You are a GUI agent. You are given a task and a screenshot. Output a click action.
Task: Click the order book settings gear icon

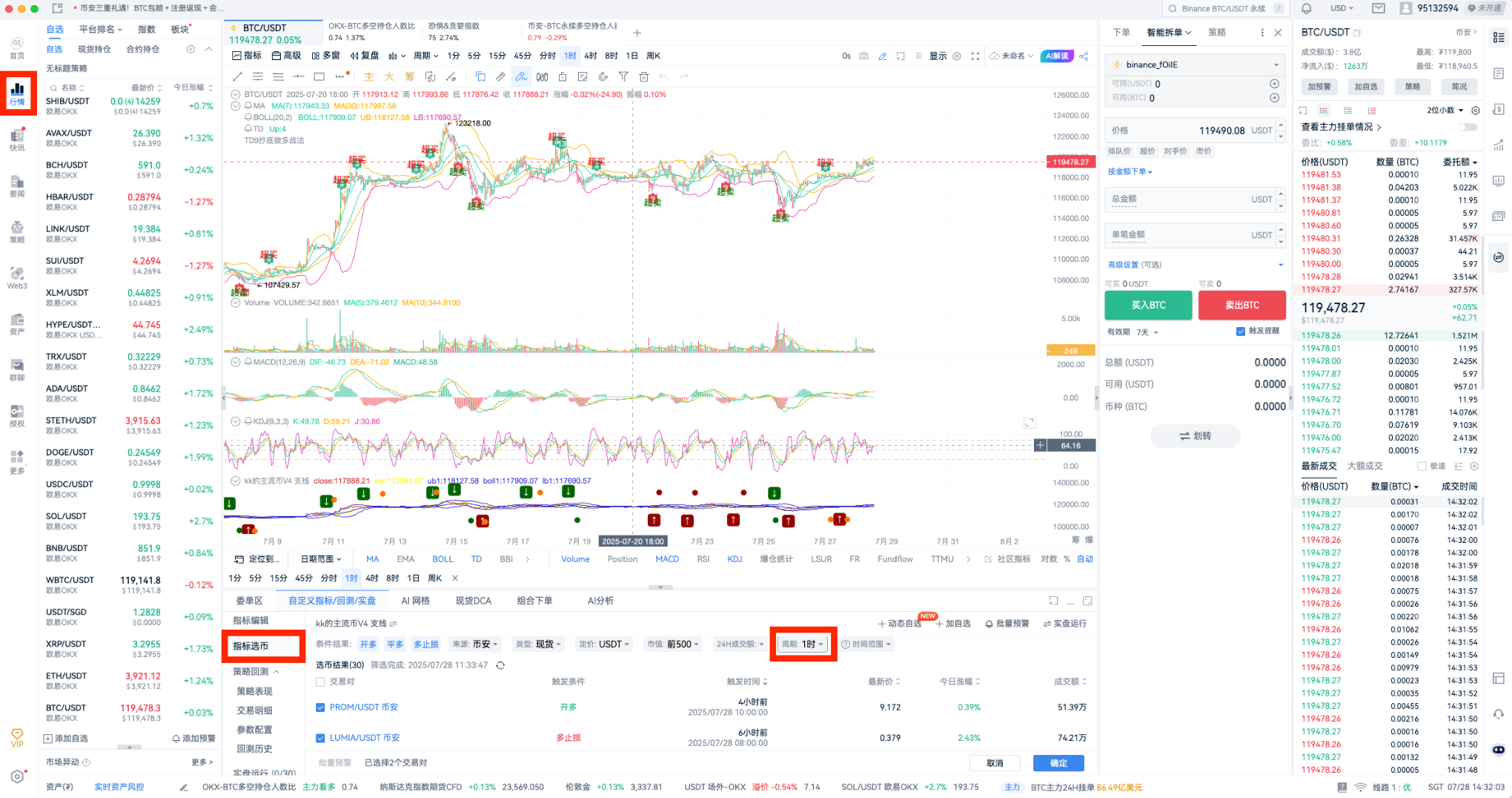point(1476,111)
